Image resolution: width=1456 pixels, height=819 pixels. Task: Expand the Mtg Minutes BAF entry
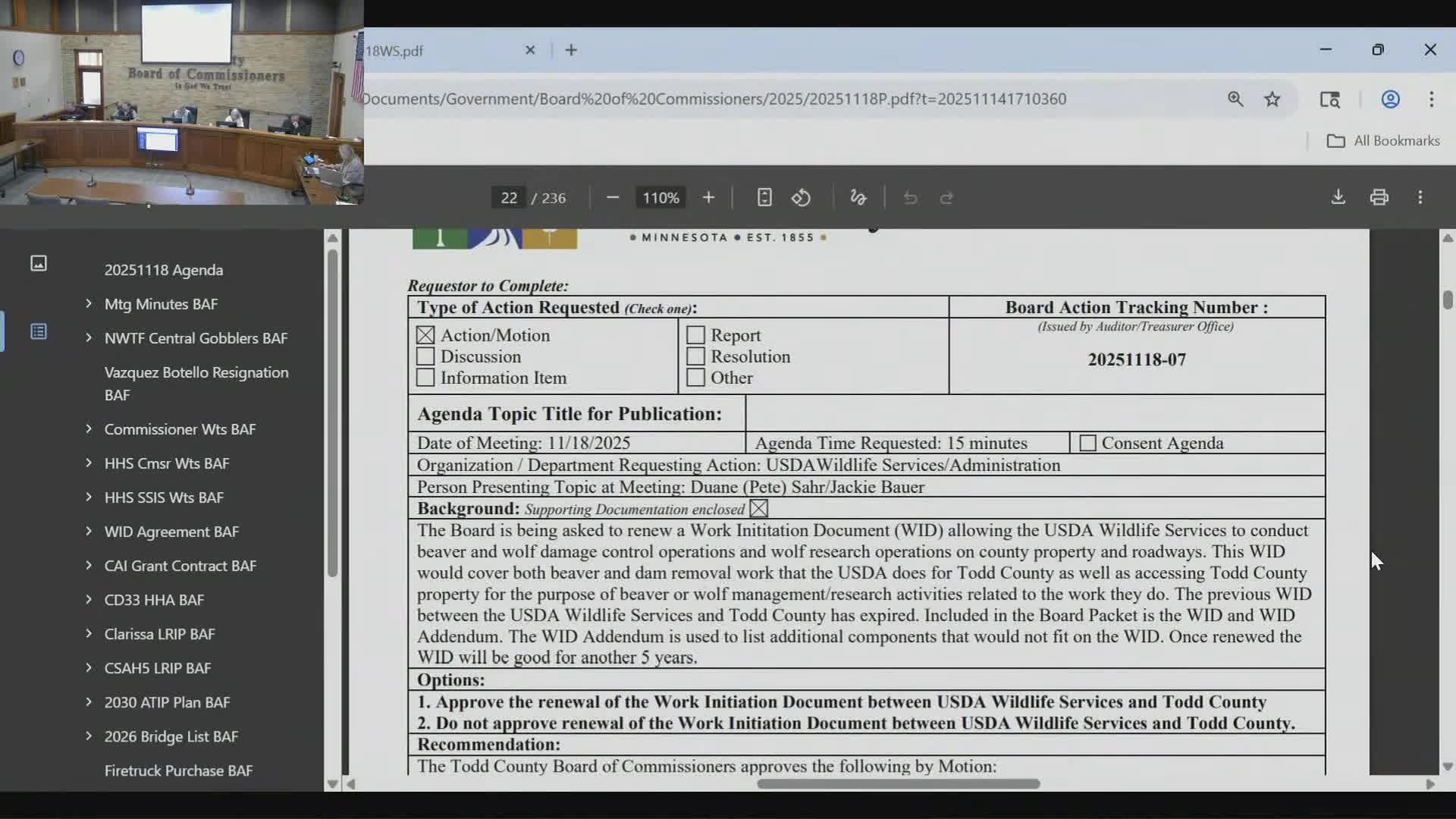[x=89, y=304]
